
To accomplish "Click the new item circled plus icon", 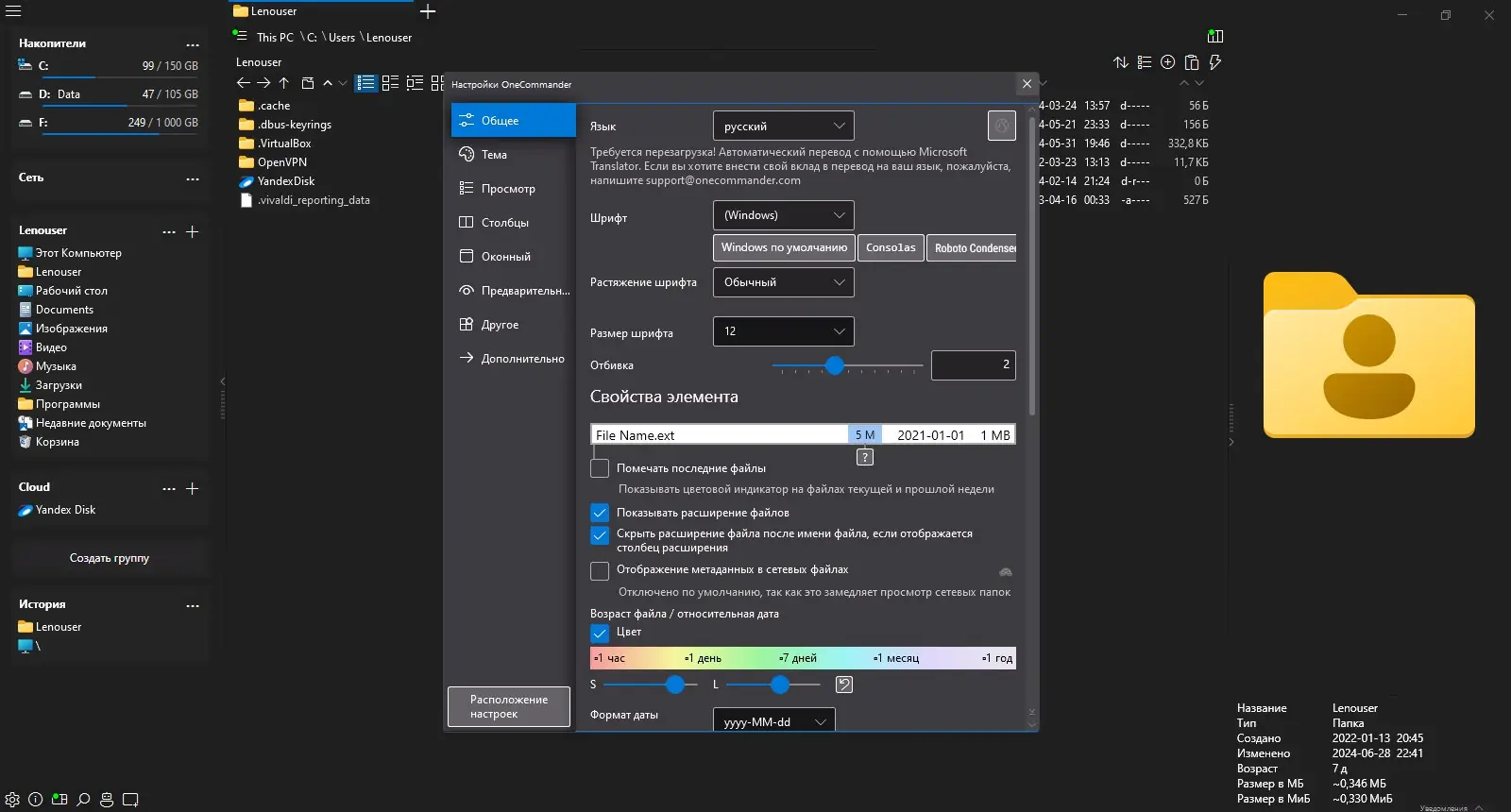I will click(1168, 62).
